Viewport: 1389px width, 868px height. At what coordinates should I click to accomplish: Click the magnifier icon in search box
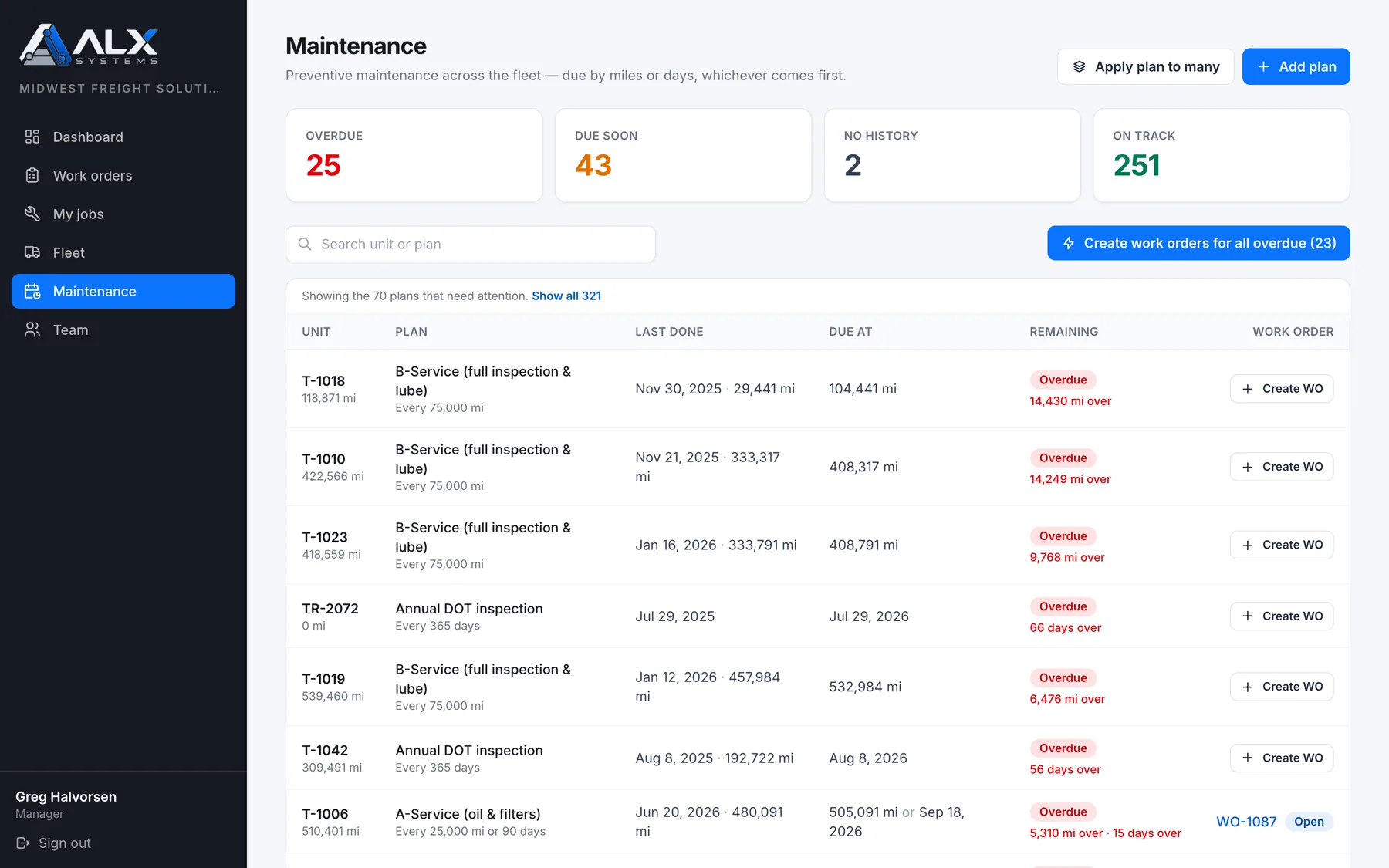coord(305,244)
